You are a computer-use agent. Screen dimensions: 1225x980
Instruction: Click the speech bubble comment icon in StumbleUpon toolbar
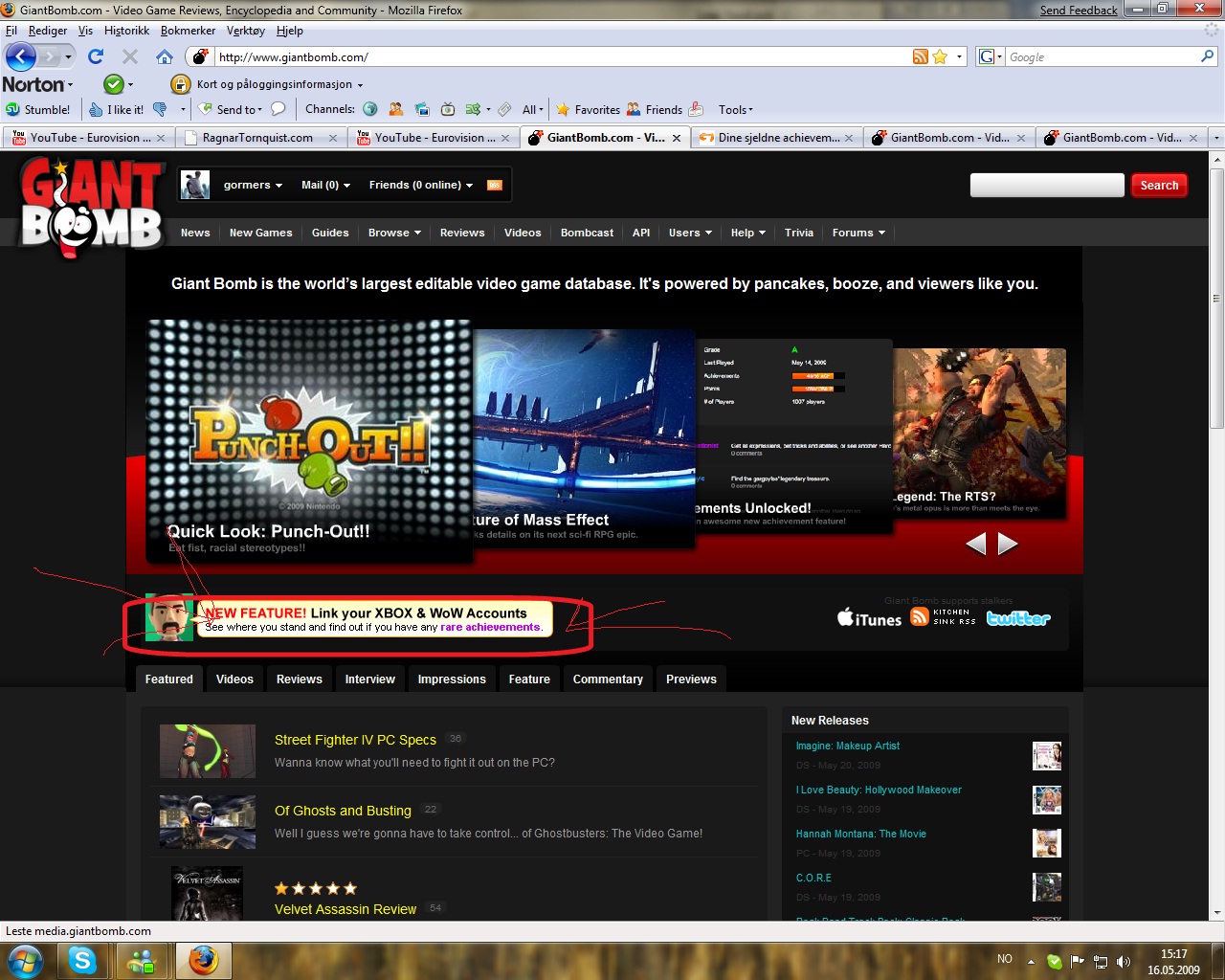click(278, 109)
